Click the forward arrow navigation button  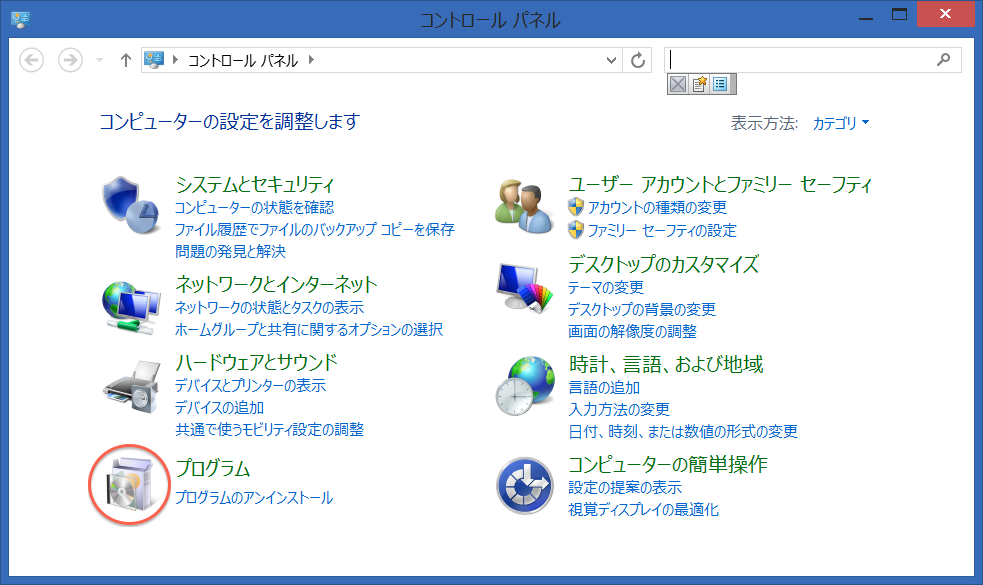70,60
